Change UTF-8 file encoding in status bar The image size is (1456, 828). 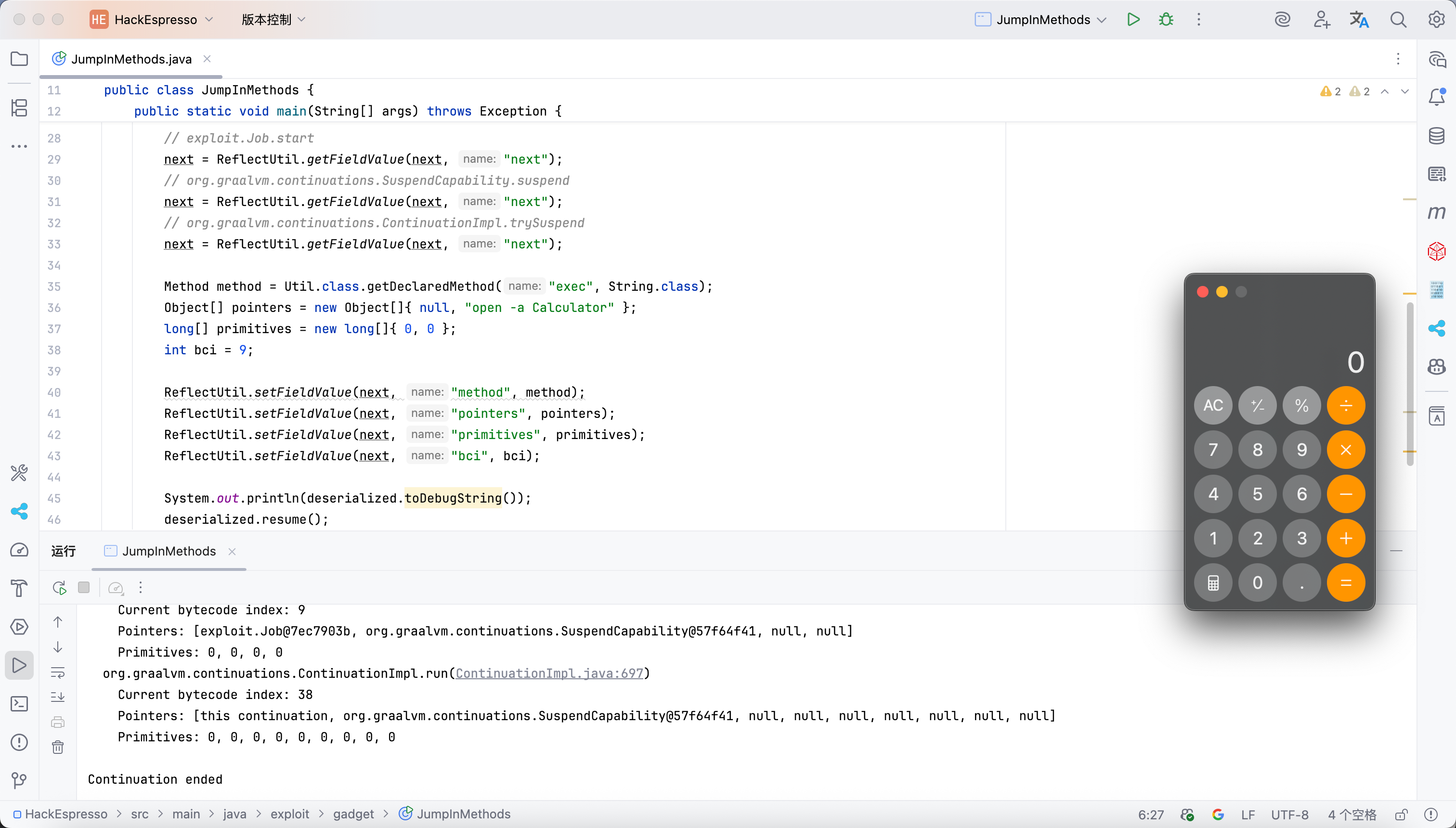click(1289, 815)
